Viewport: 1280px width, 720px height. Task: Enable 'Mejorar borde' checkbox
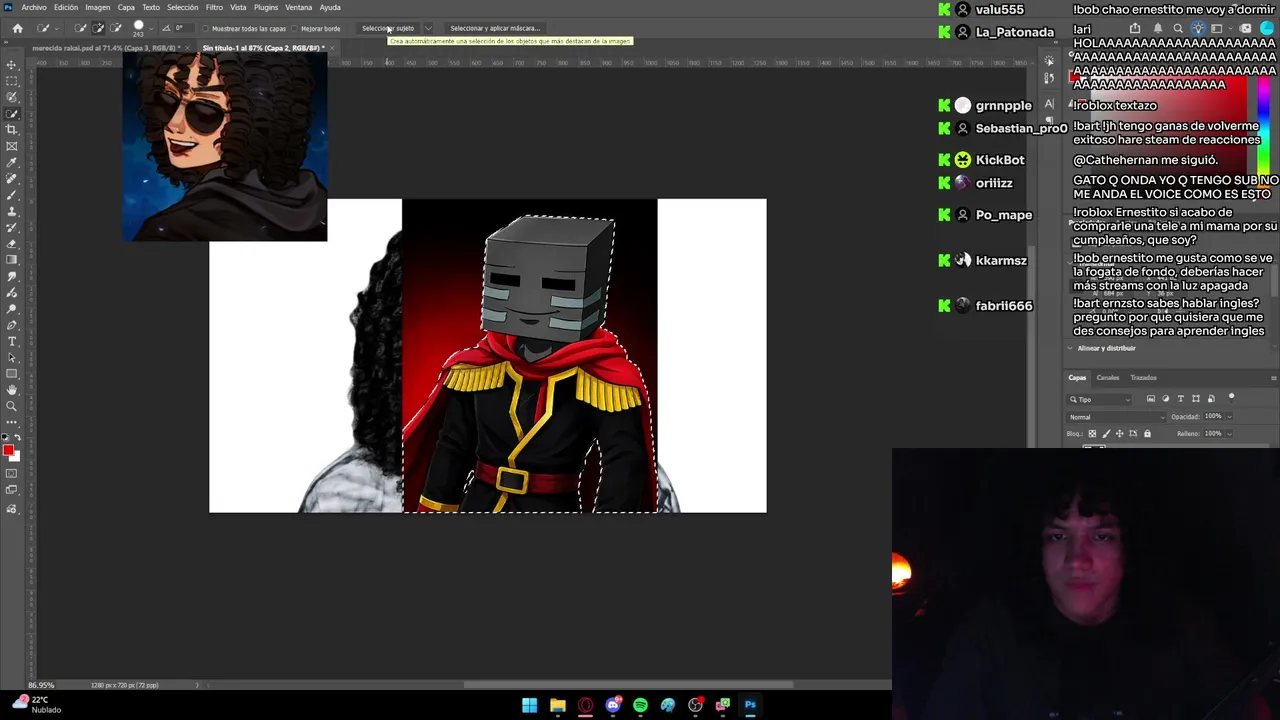[294, 28]
